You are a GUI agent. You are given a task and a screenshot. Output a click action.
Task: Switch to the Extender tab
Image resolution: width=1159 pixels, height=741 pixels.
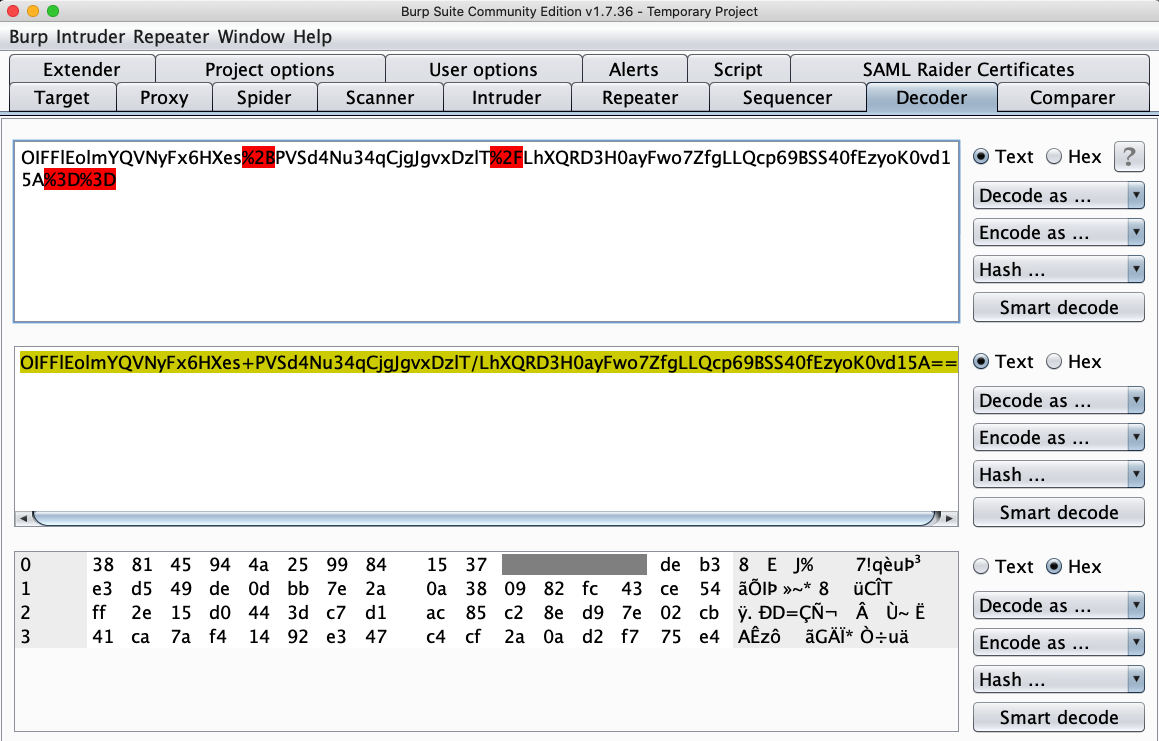click(x=81, y=70)
